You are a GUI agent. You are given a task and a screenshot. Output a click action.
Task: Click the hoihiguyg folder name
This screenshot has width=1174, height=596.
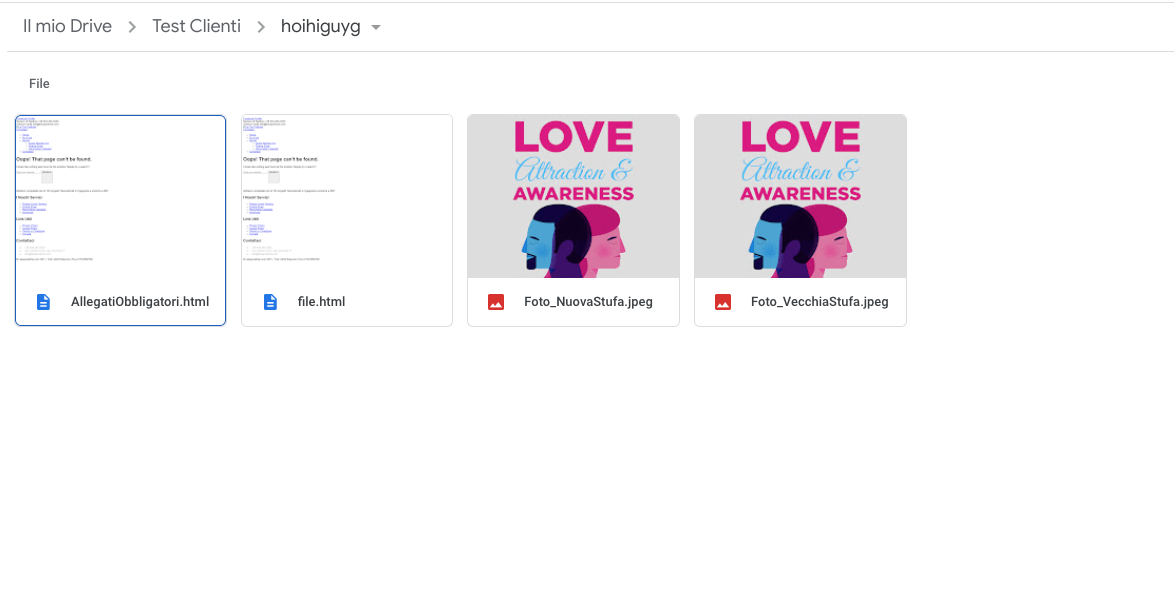320,27
